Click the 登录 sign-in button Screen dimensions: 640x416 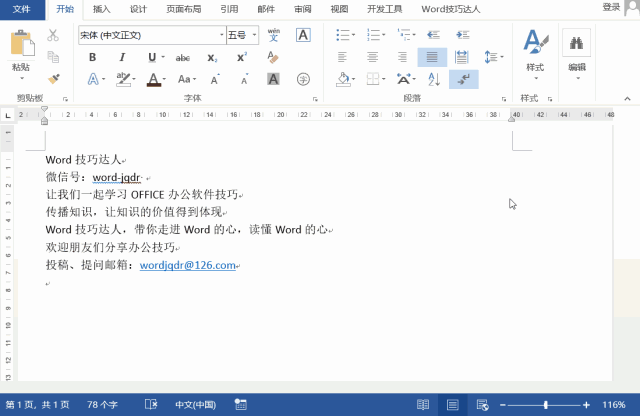(611, 7)
